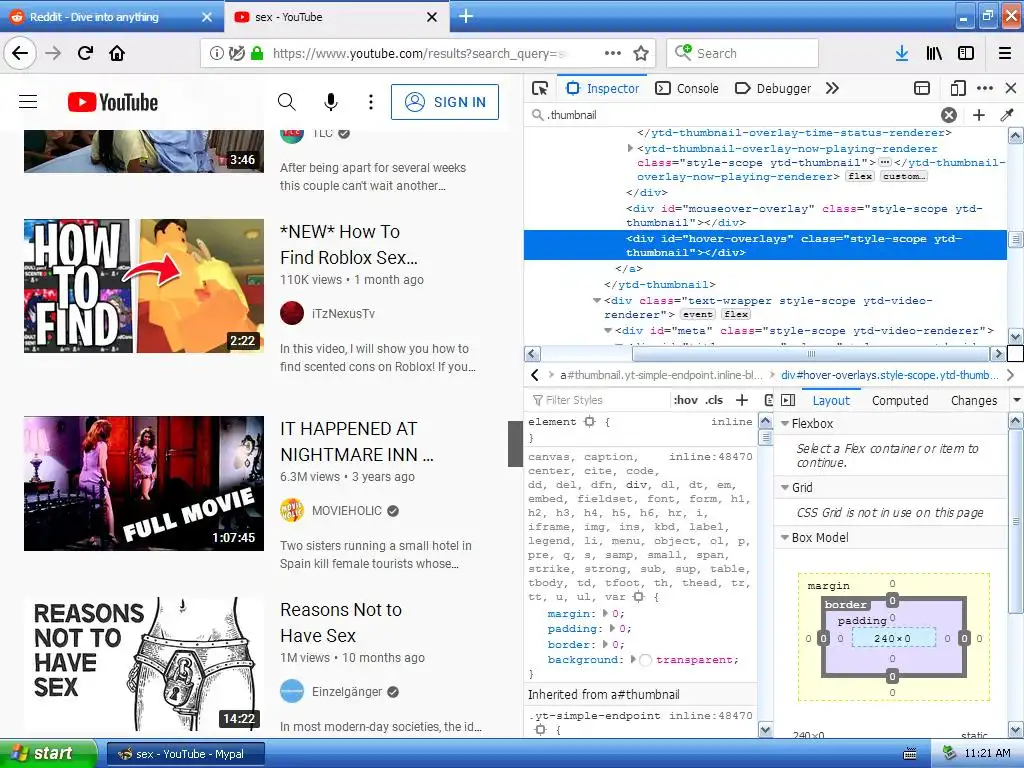Show more DevTools tools with double chevron
This screenshot has height=768, width=1024.
[832, 88]
